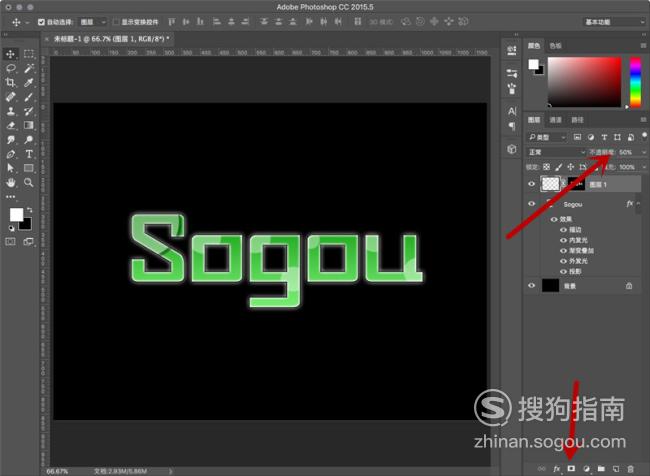The image size is (650, 476).
Task: Open the Fill 100% slider dropdown
Action: [644, 167]
